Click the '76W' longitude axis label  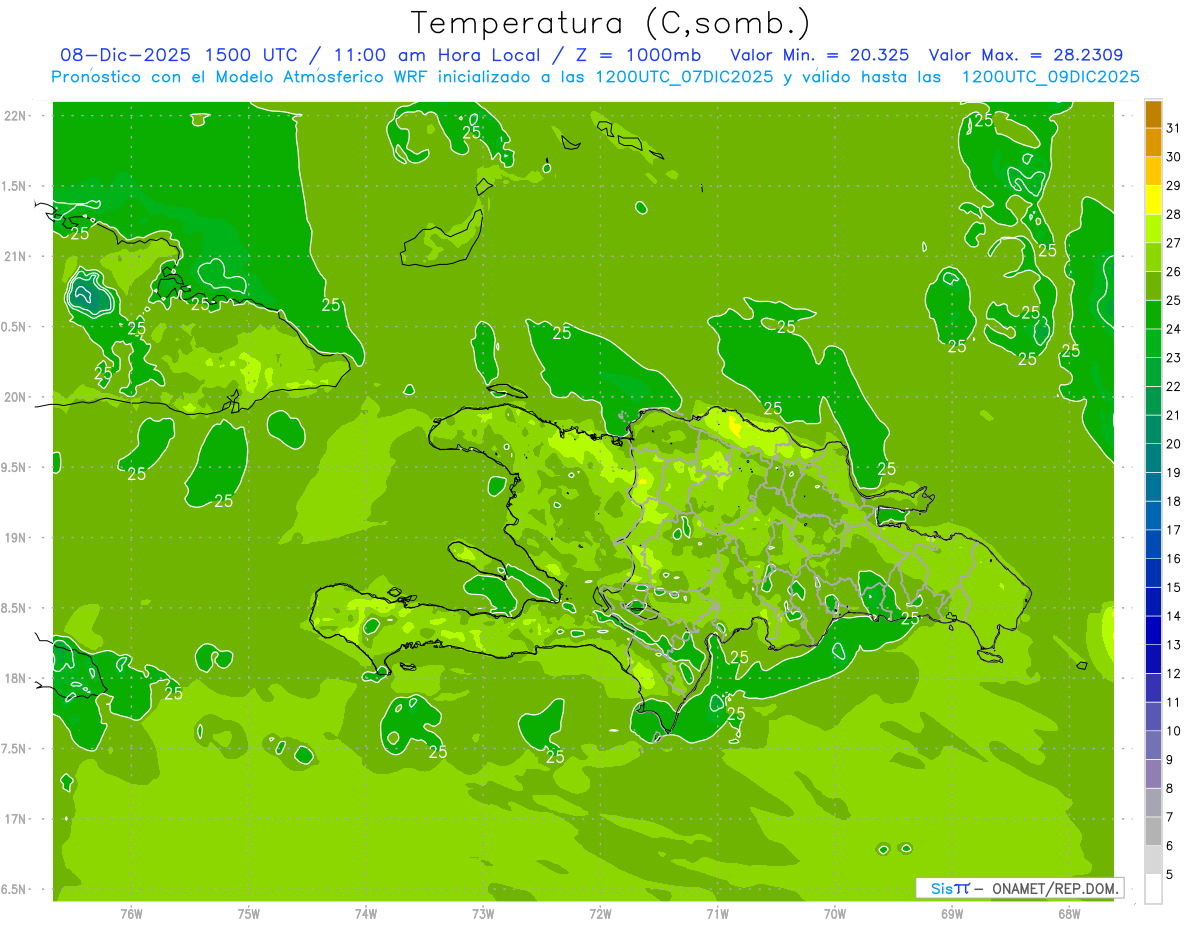[131, 914]
